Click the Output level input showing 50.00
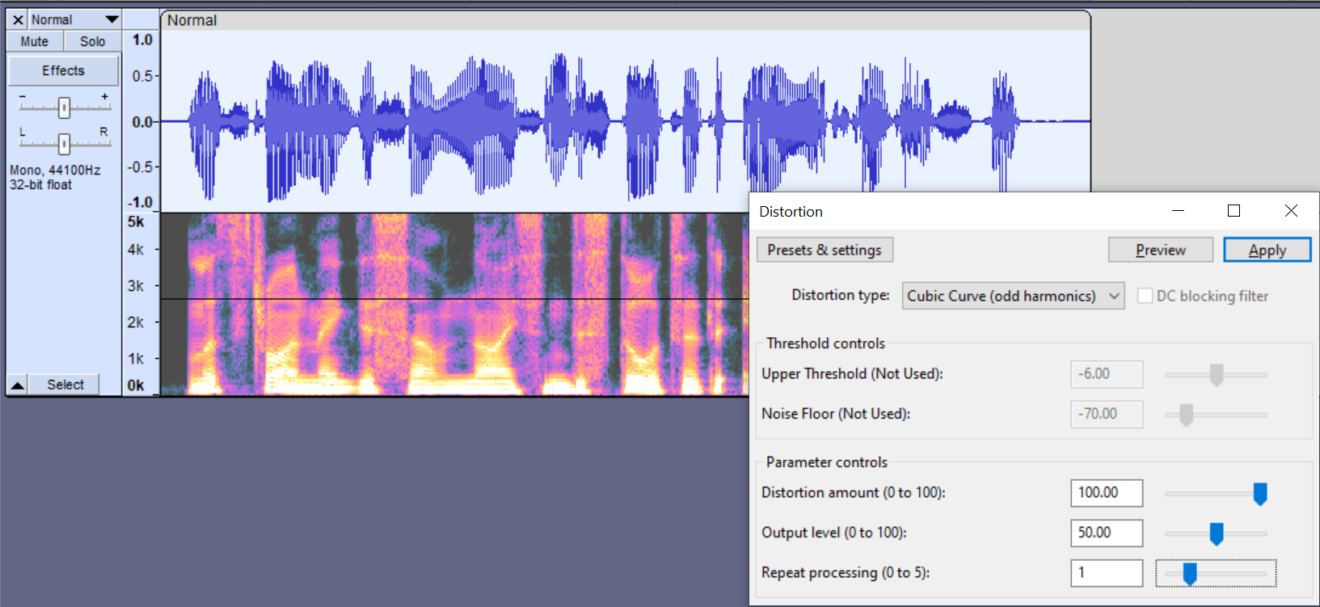 tap(1106, 533)
